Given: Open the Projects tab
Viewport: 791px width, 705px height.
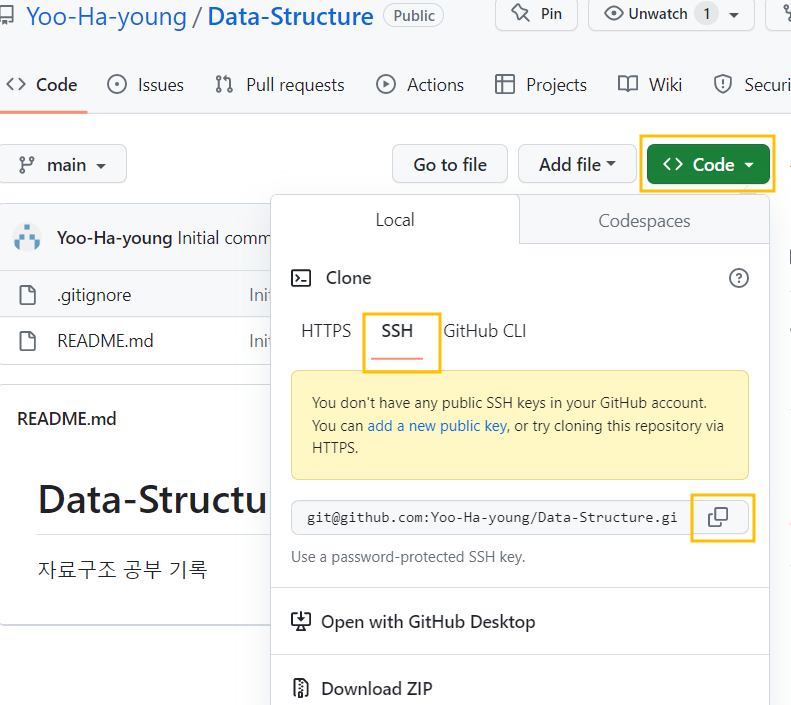Looking at the screenshot, I should [541, 85].
